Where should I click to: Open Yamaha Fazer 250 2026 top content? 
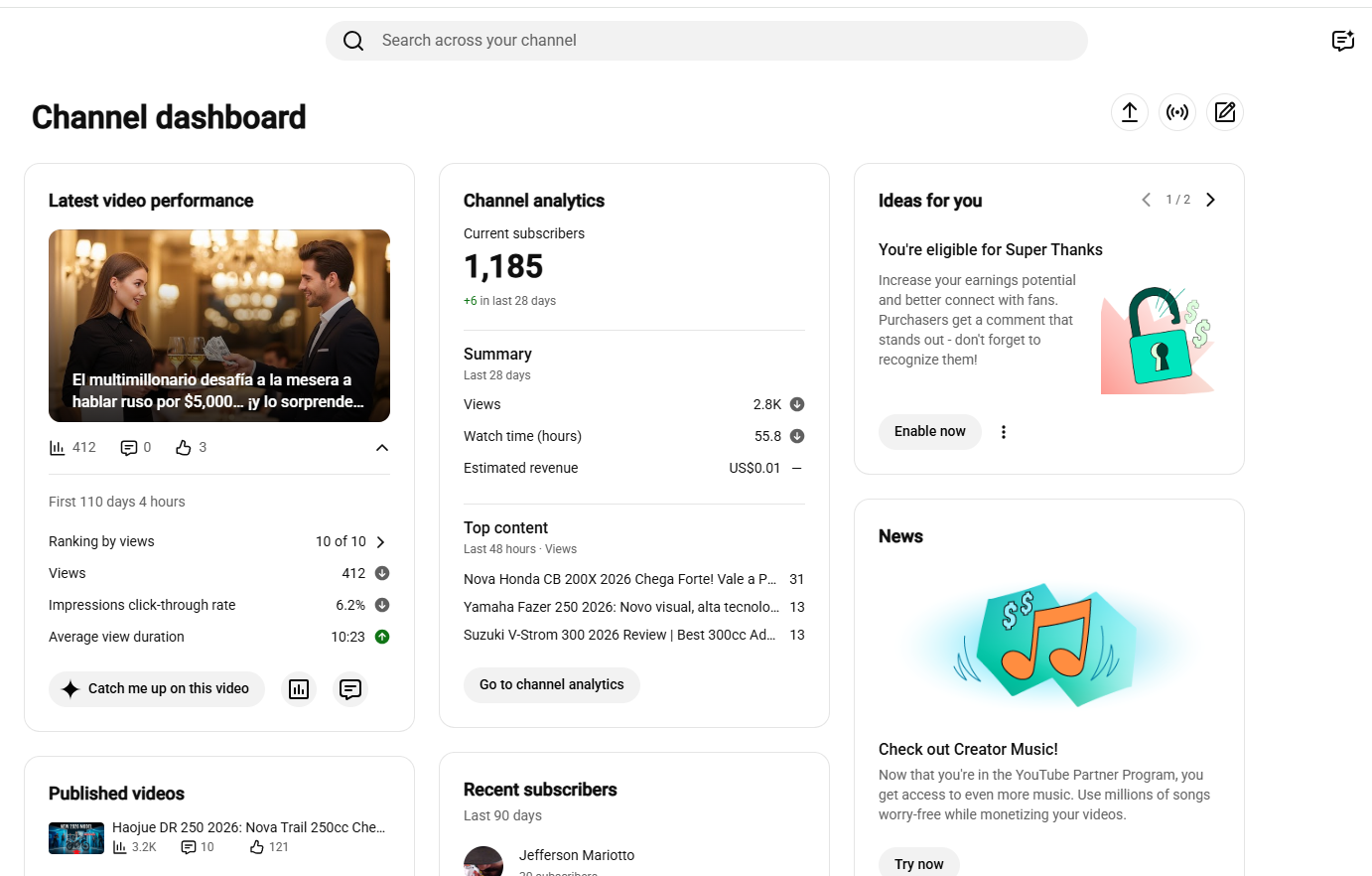click(621, 607)
